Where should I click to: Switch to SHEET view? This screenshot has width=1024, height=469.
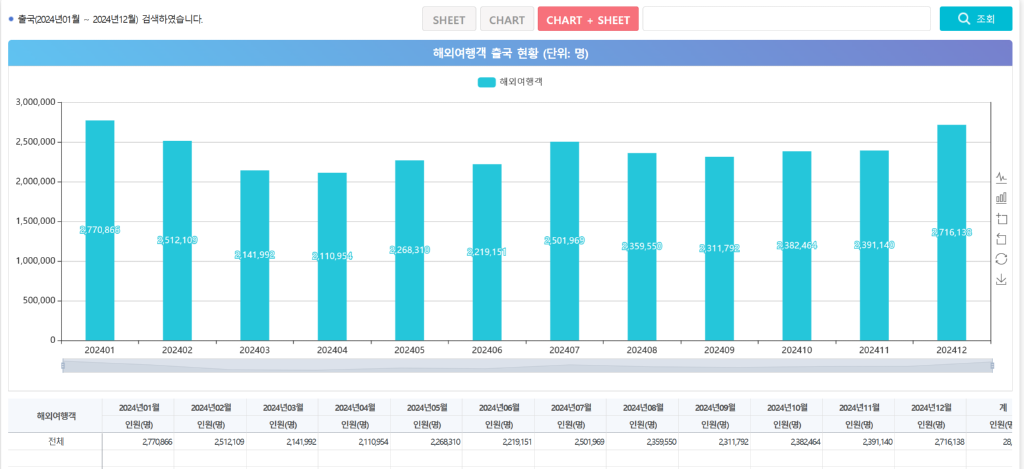[x=449, y=20]
